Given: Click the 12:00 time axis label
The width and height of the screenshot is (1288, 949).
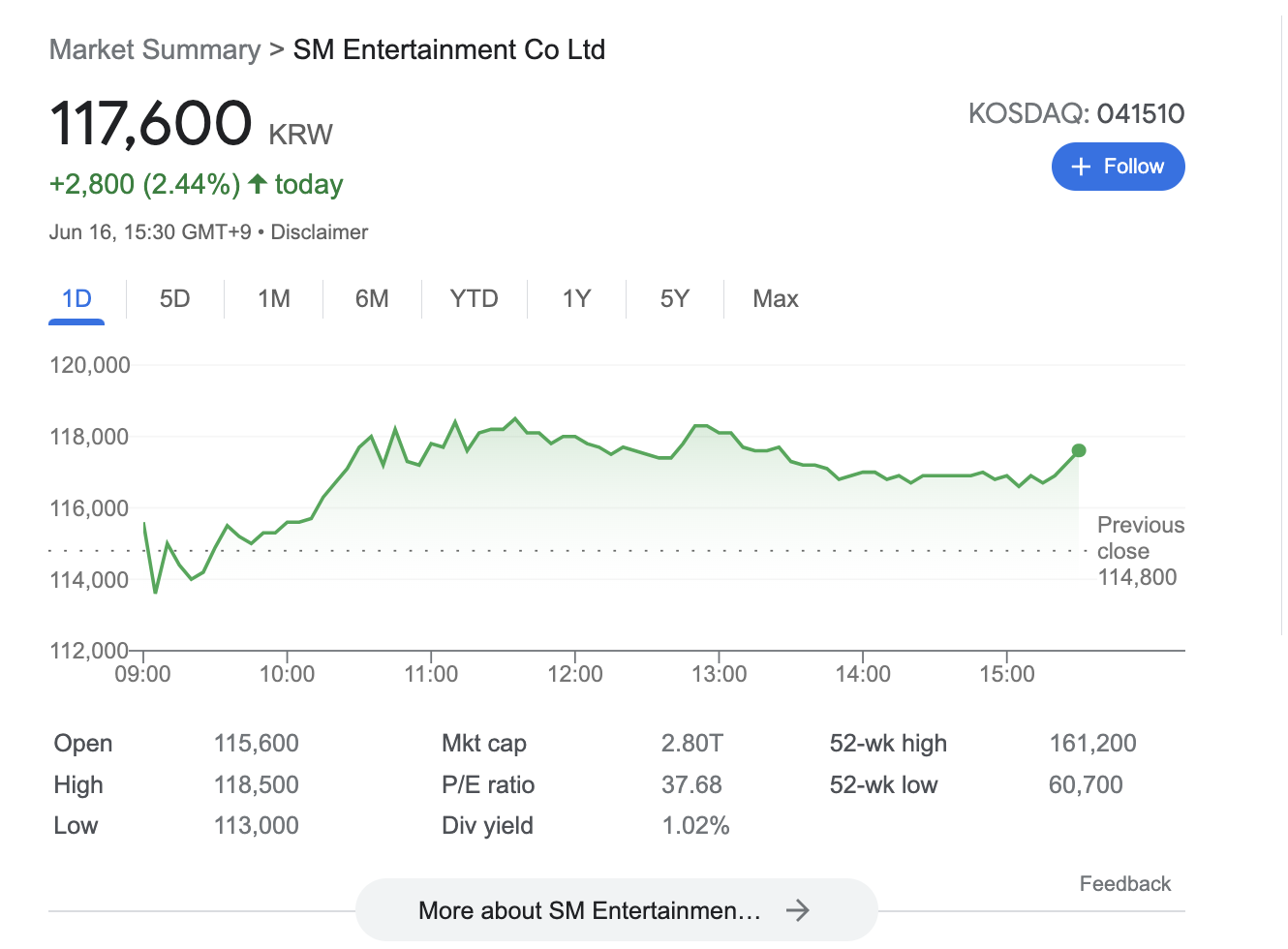Looking at the screenshot, I should point(575,674).
